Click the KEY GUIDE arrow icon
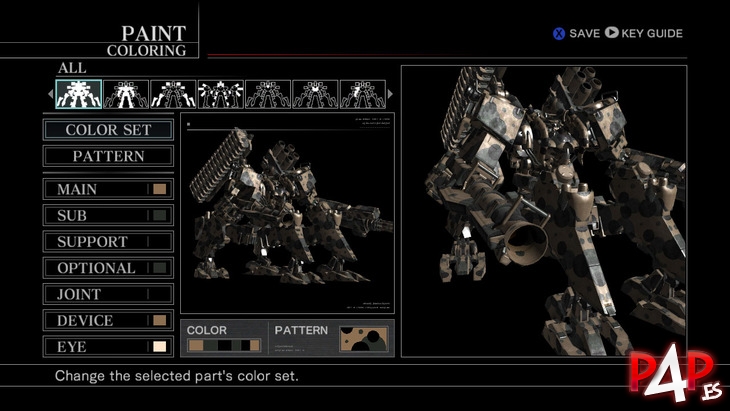 pos(612,33)
